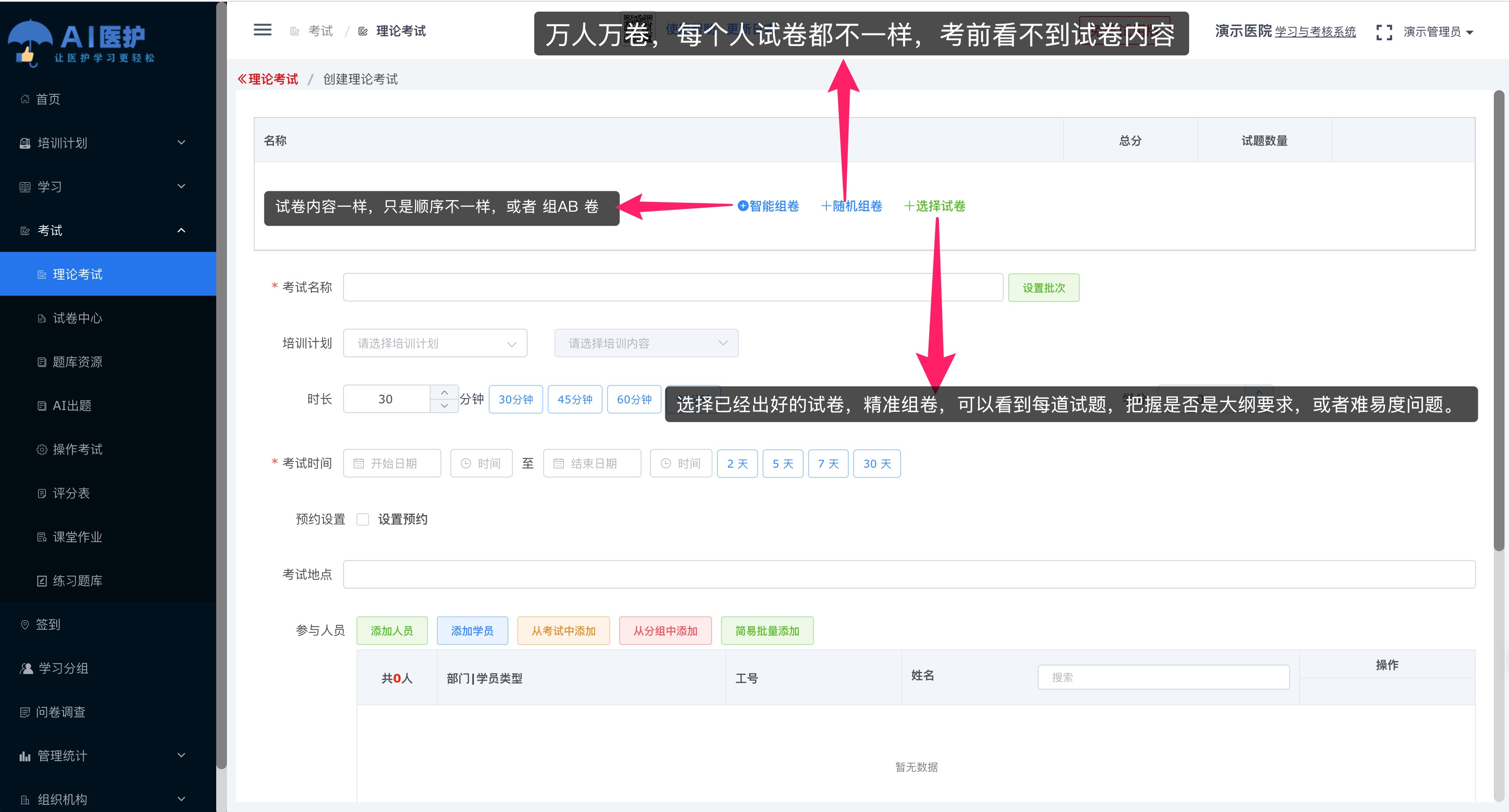Viewport: 1509px width, 812px height.
Task: Open 请选择培训计划 dropdown
Action: click(435, 343)
